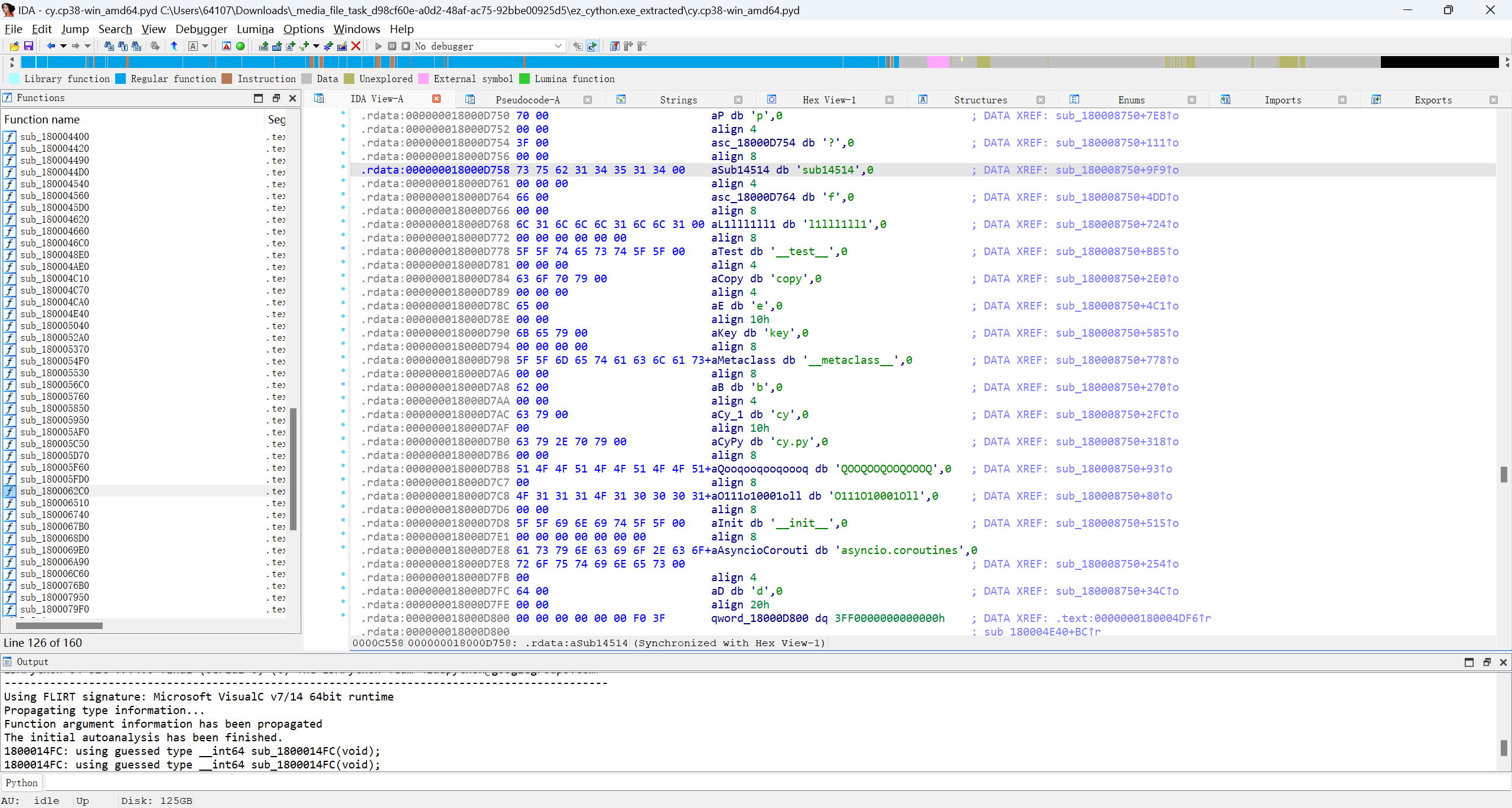
Task: Switch to the Hex View-1 tab
Action: pos(829,100)
